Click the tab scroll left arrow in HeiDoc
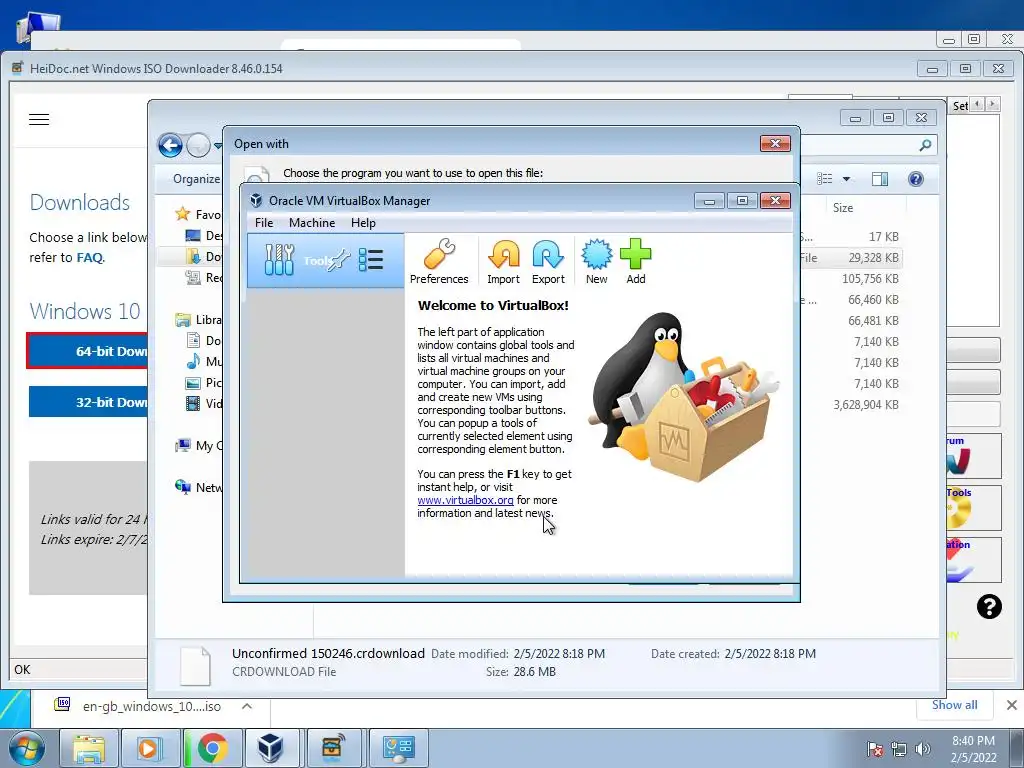The height and width of the screenshot is (768, 1024). (977, 104)
